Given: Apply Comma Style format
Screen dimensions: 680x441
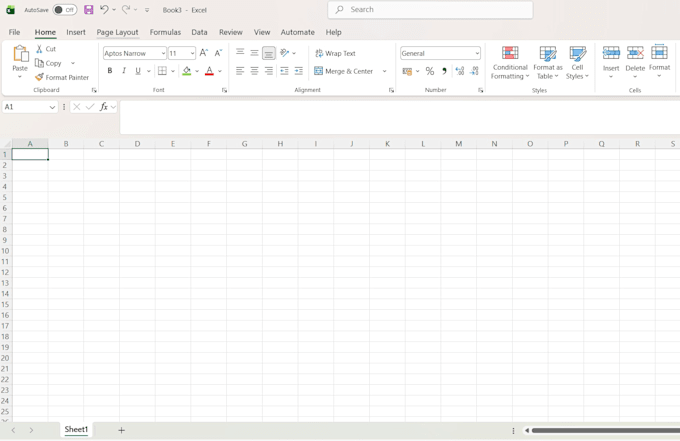Looking at the screenshot, I should click(445, 71).
